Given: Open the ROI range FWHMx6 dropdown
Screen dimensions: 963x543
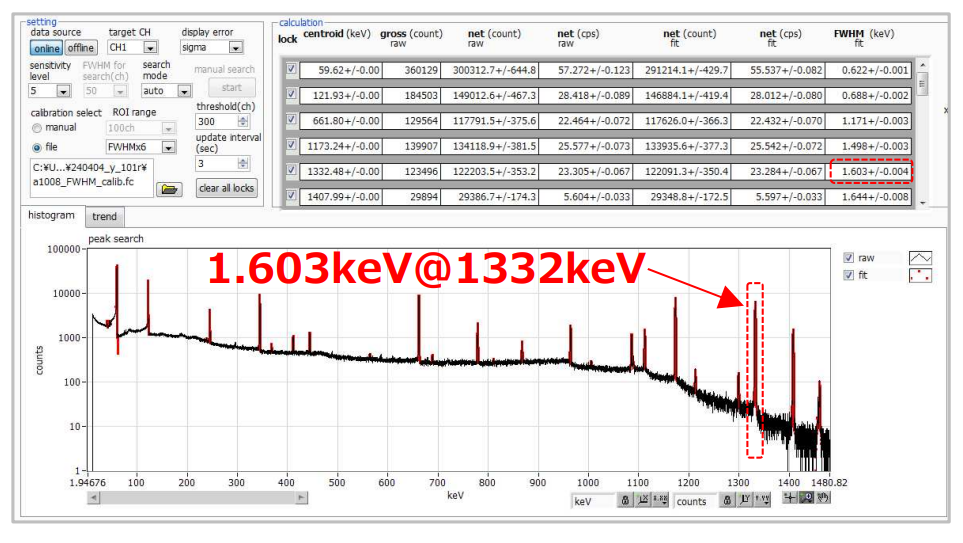Looking at the screenshot, I should click(168, 147).
